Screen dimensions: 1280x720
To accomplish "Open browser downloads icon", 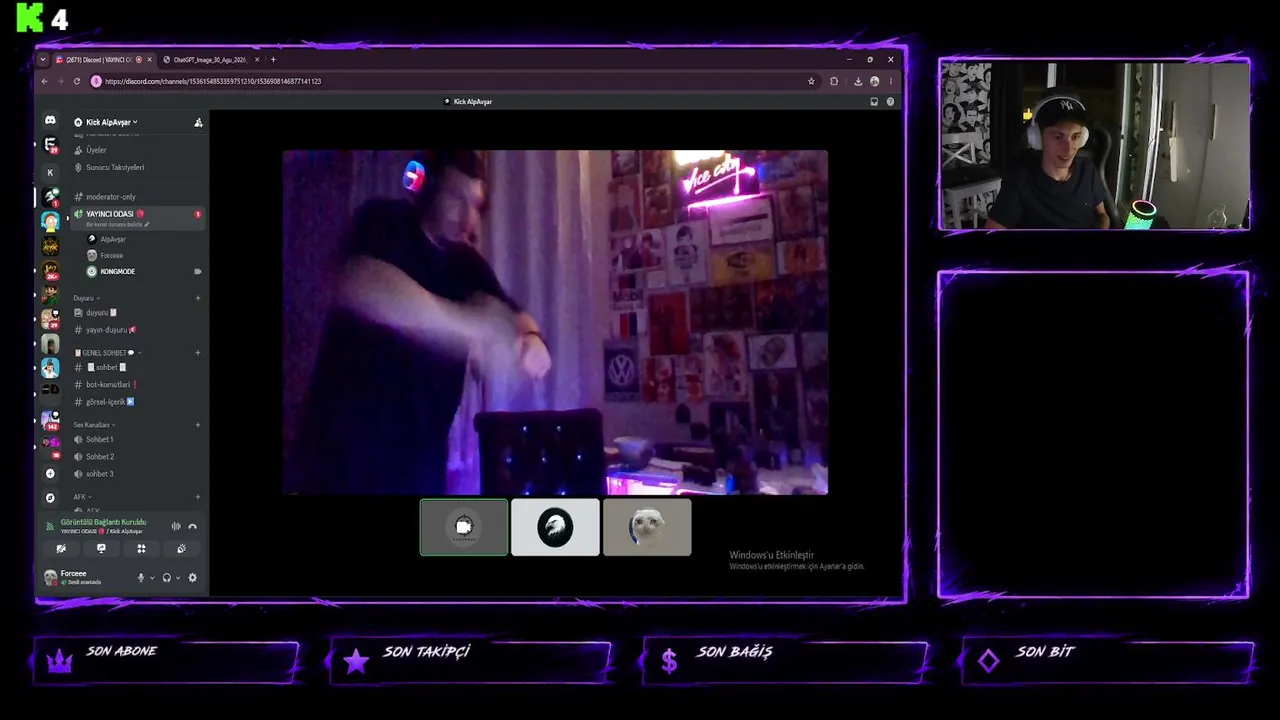I will (858, 81).
